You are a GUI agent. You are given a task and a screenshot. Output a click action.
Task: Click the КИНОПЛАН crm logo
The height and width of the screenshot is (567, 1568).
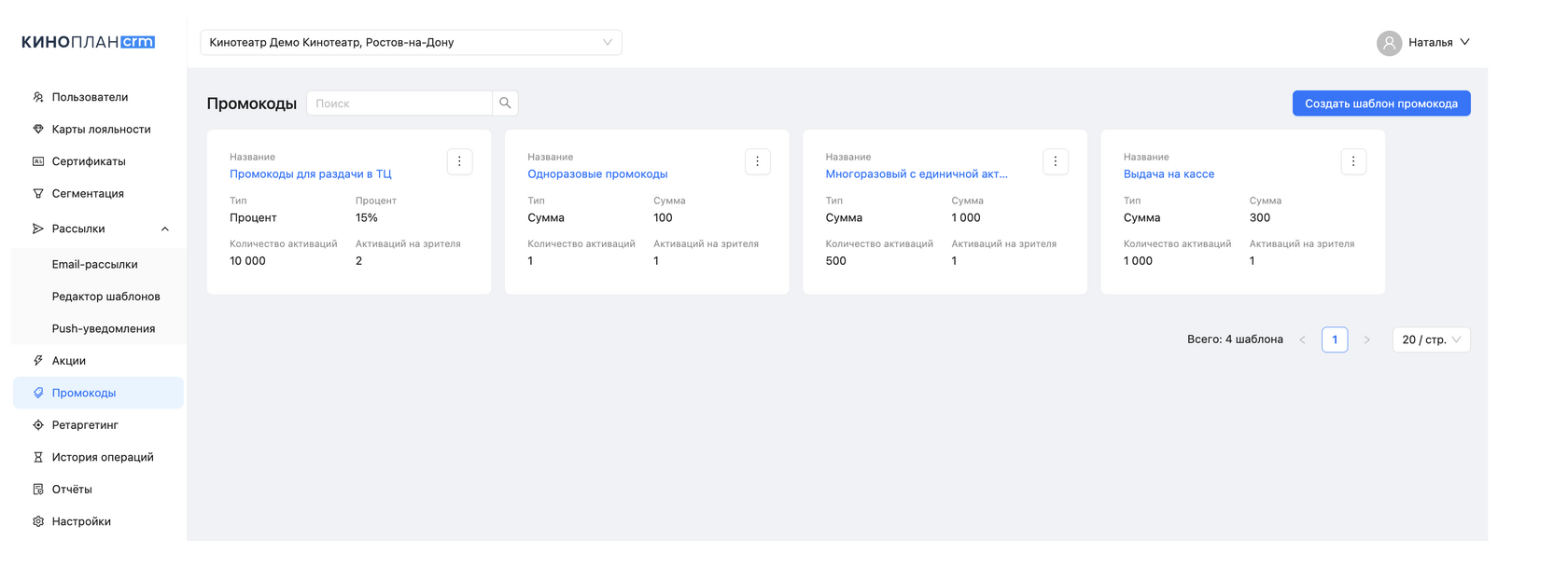click(88, 42)
